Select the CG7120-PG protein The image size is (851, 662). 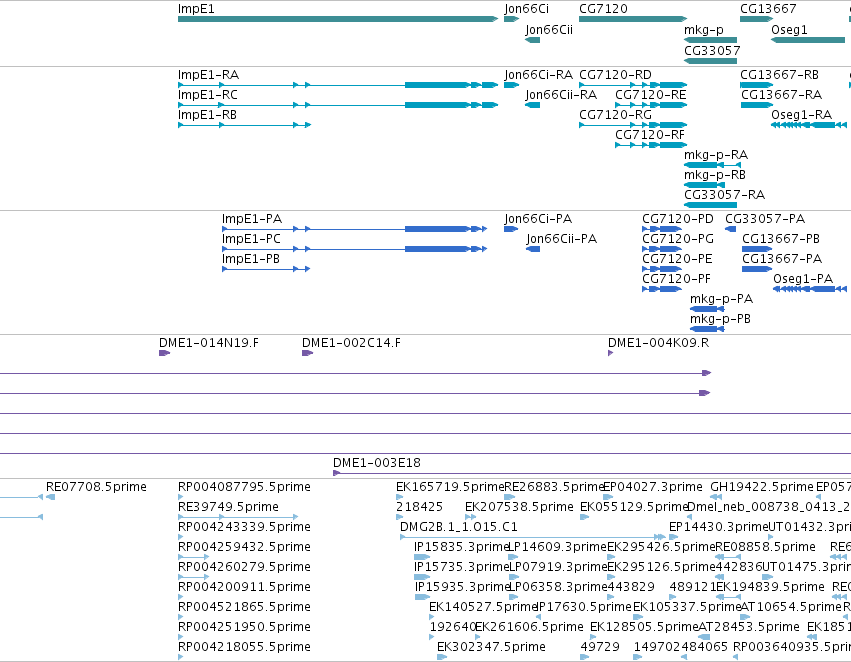662,249
